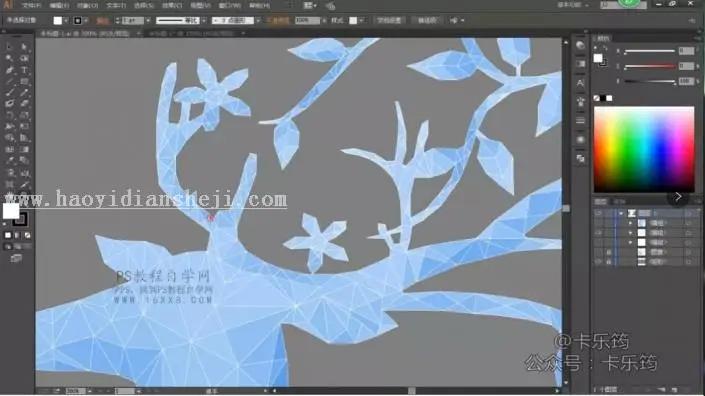
Task: Select the Pen tool in toolbox
Action: pos(9,70)
